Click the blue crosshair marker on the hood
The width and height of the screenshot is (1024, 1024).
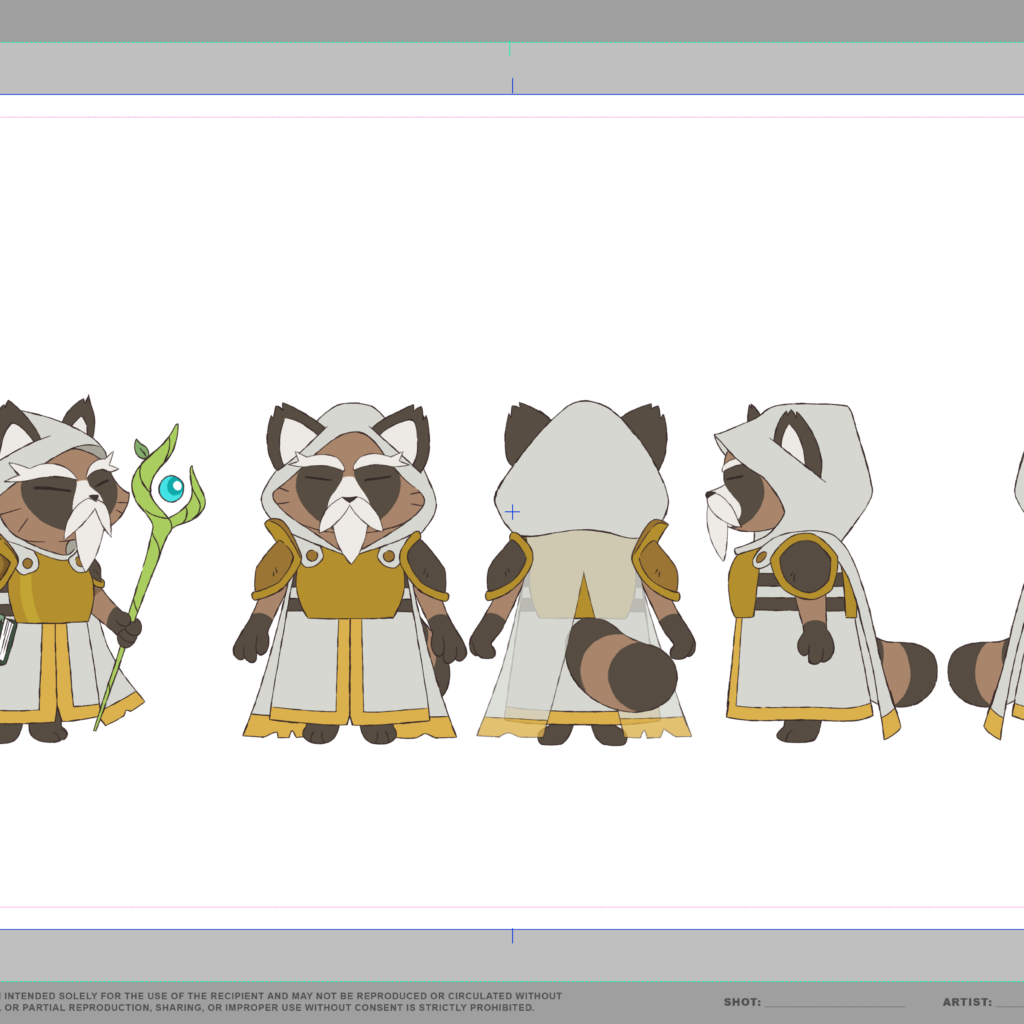pos(512,512)
